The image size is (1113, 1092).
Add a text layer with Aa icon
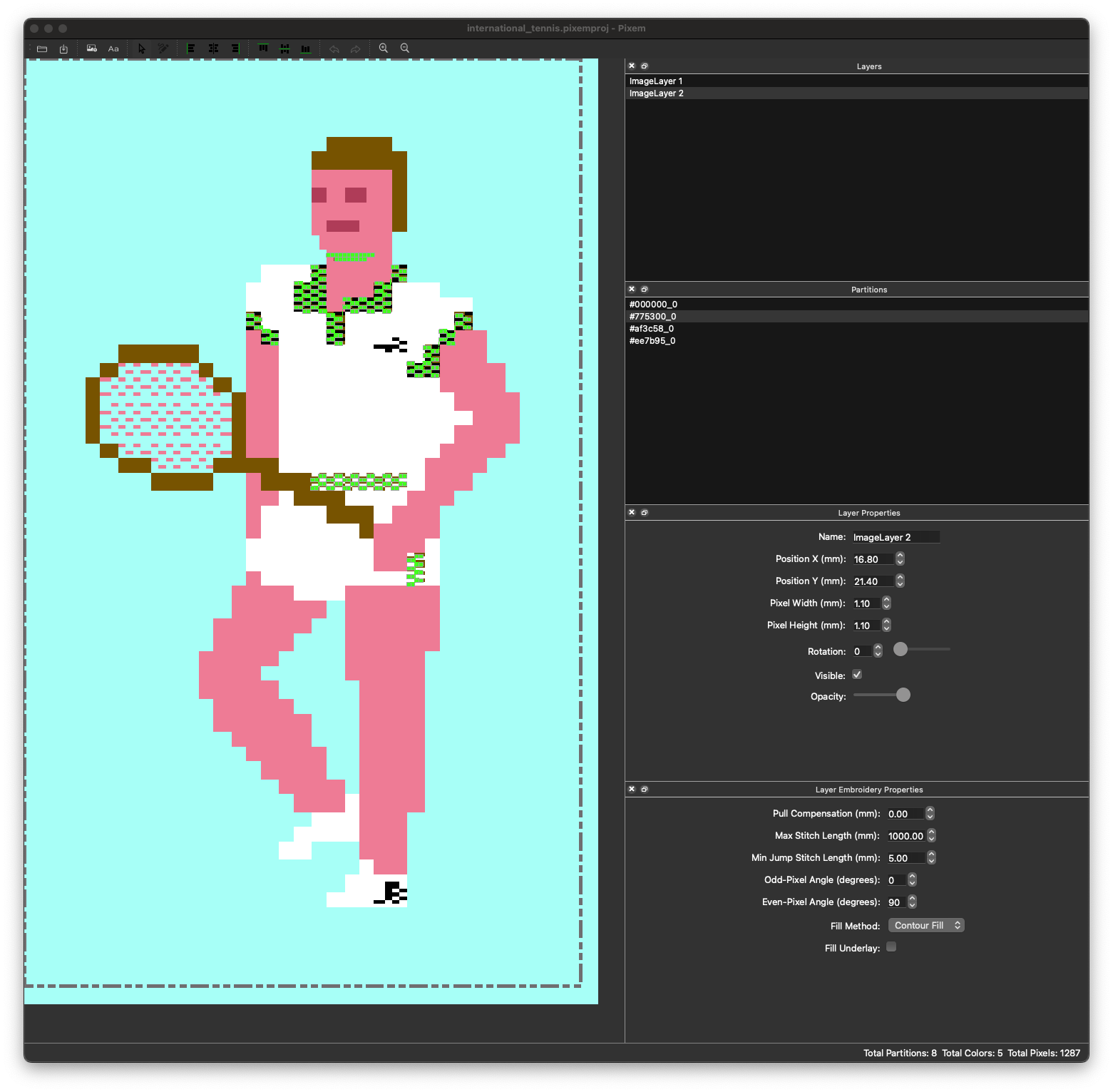(x=113, y=49)
